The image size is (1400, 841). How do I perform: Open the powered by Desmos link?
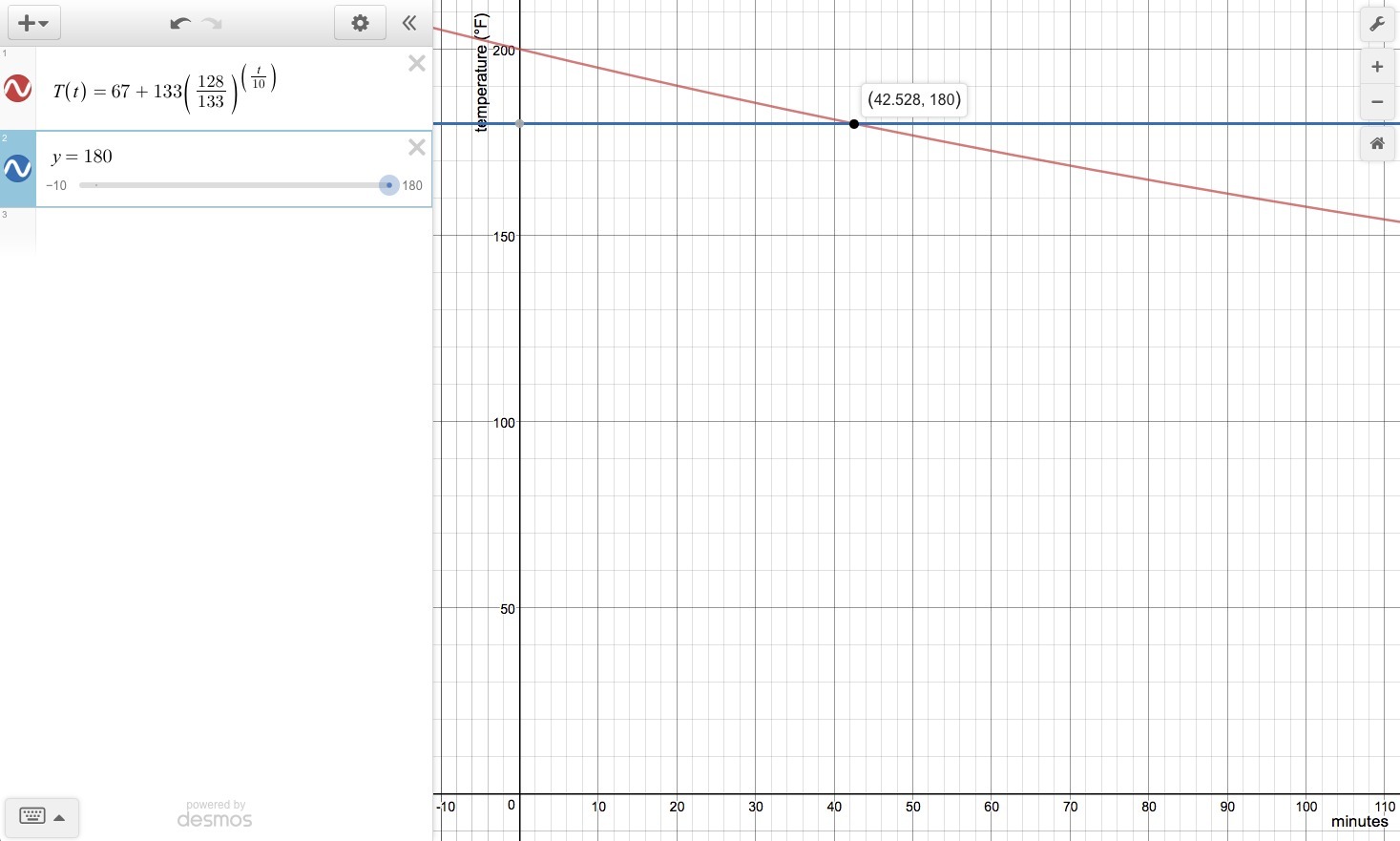215,814
